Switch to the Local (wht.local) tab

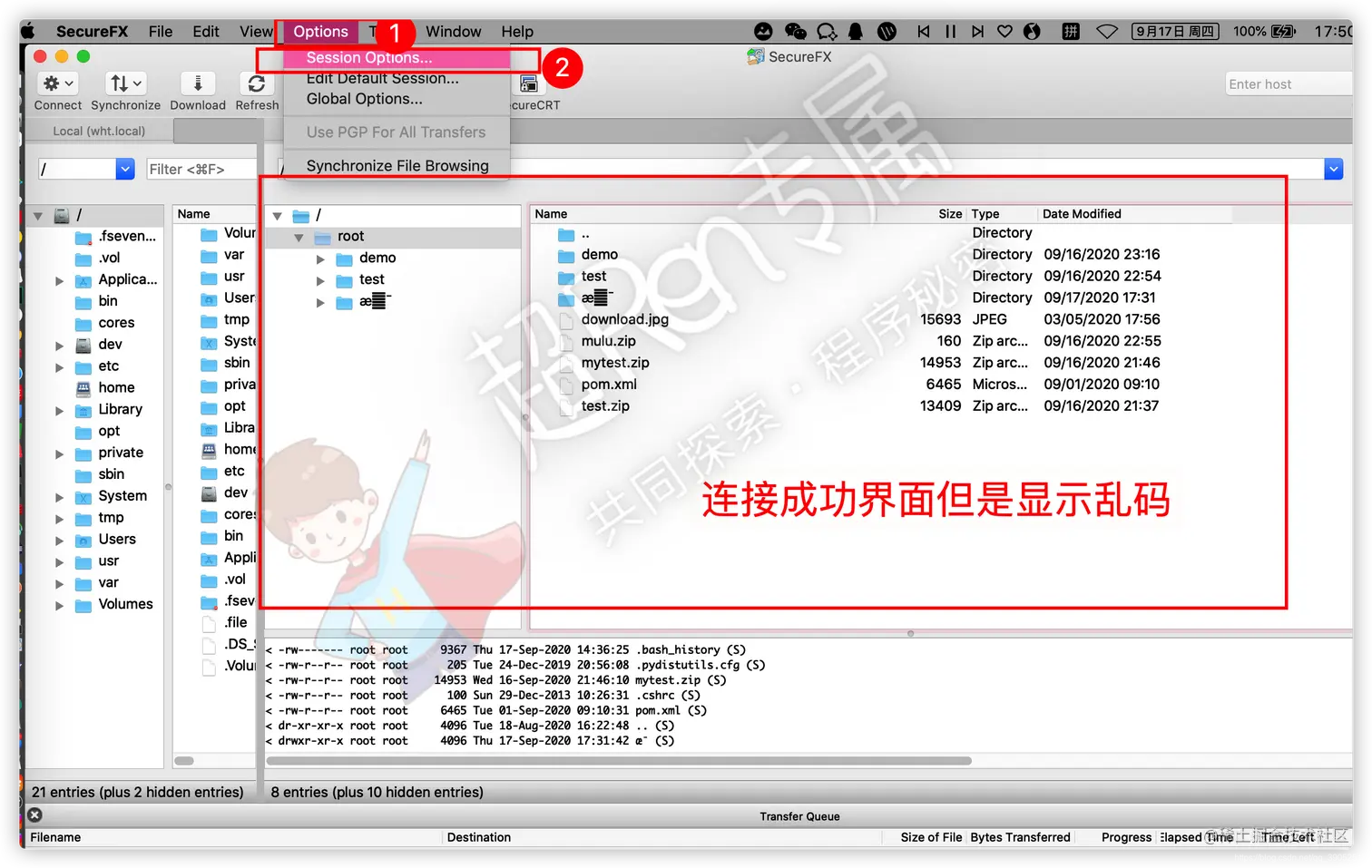pyautogui.click(x=99, y=131)
